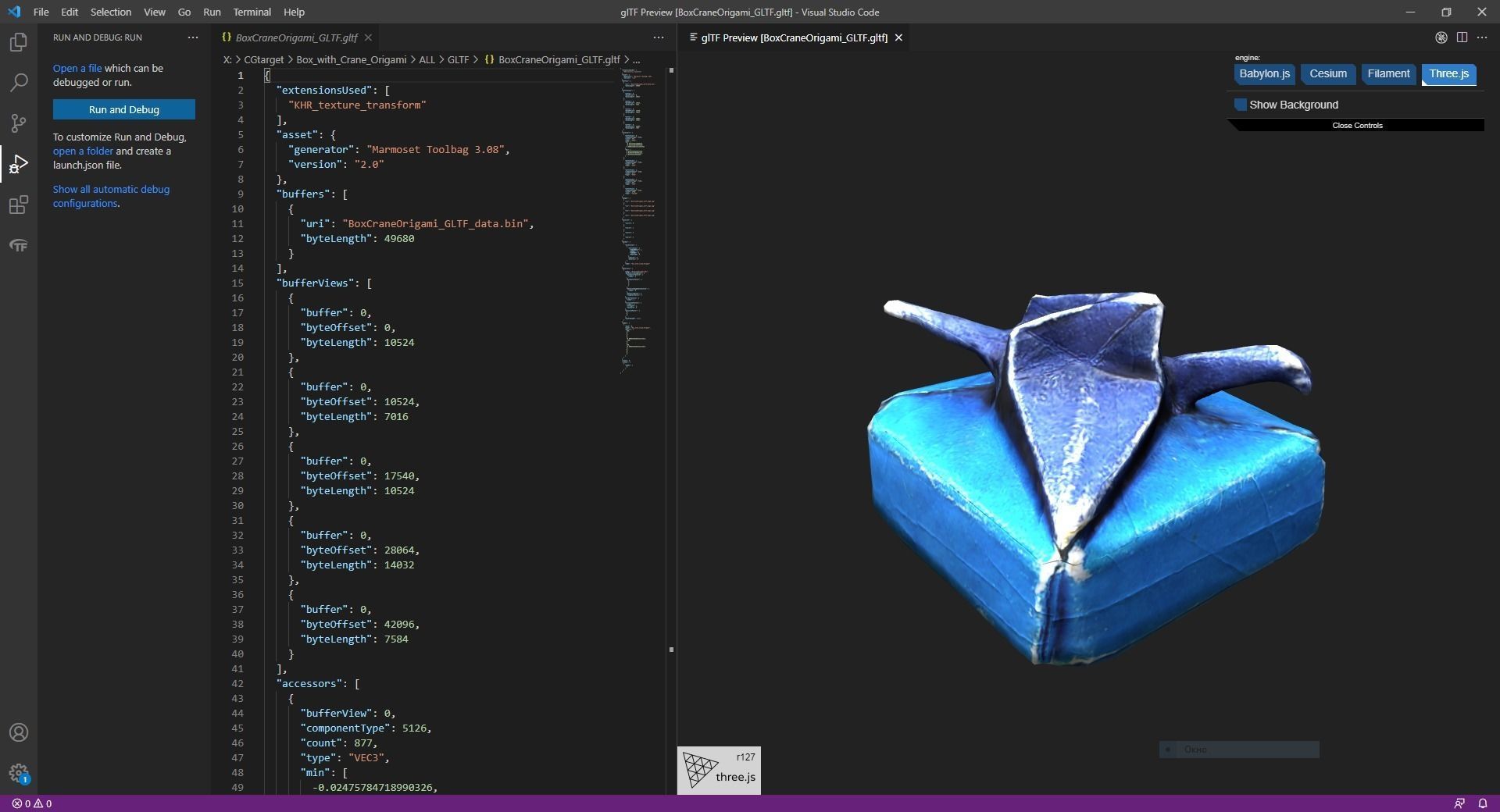Click the "BoxCraneOrigami_GLTF_data.bin" uri value
1500x812 pixels.
pos(435,223)
